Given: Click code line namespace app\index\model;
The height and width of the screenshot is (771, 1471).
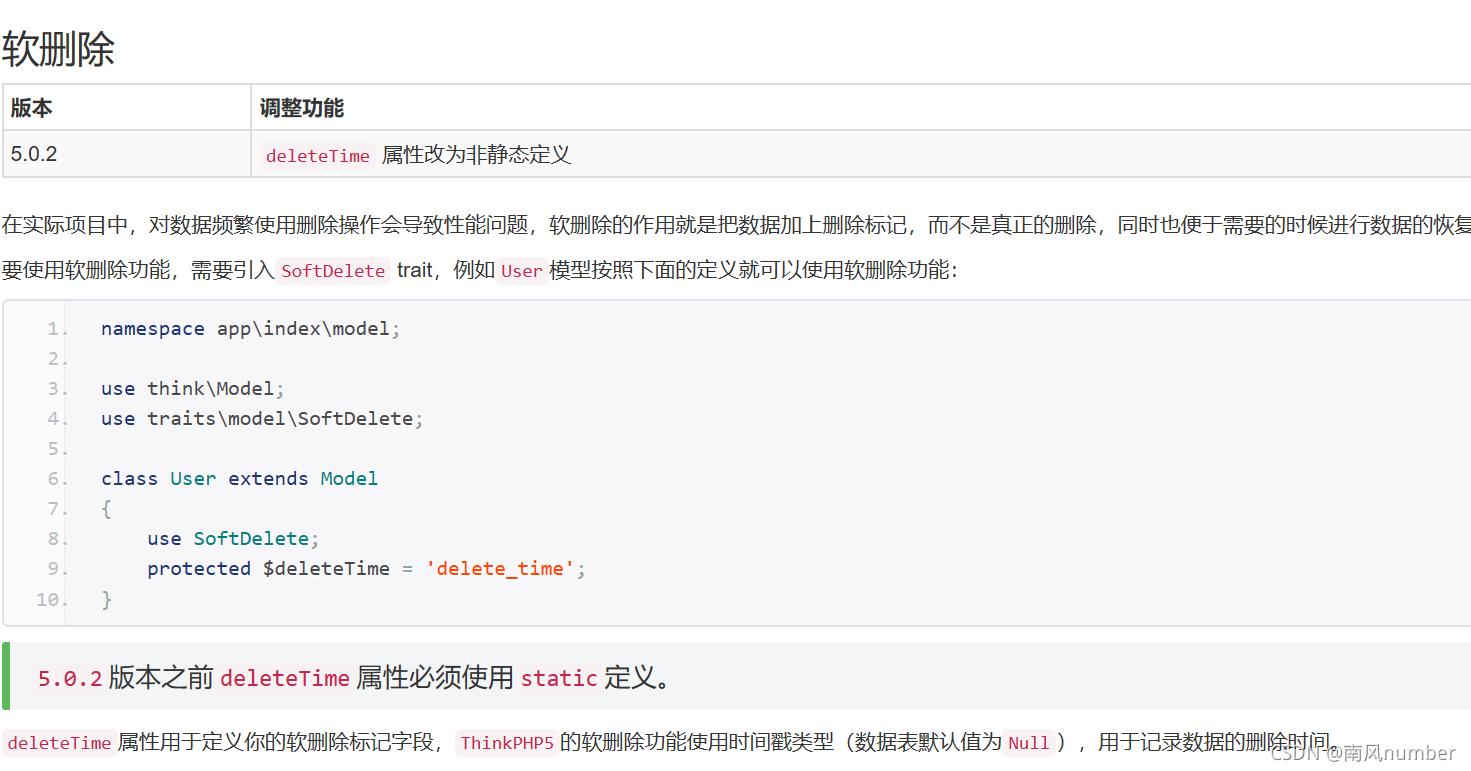Looking at the screenshot, I should pos(251,329).
